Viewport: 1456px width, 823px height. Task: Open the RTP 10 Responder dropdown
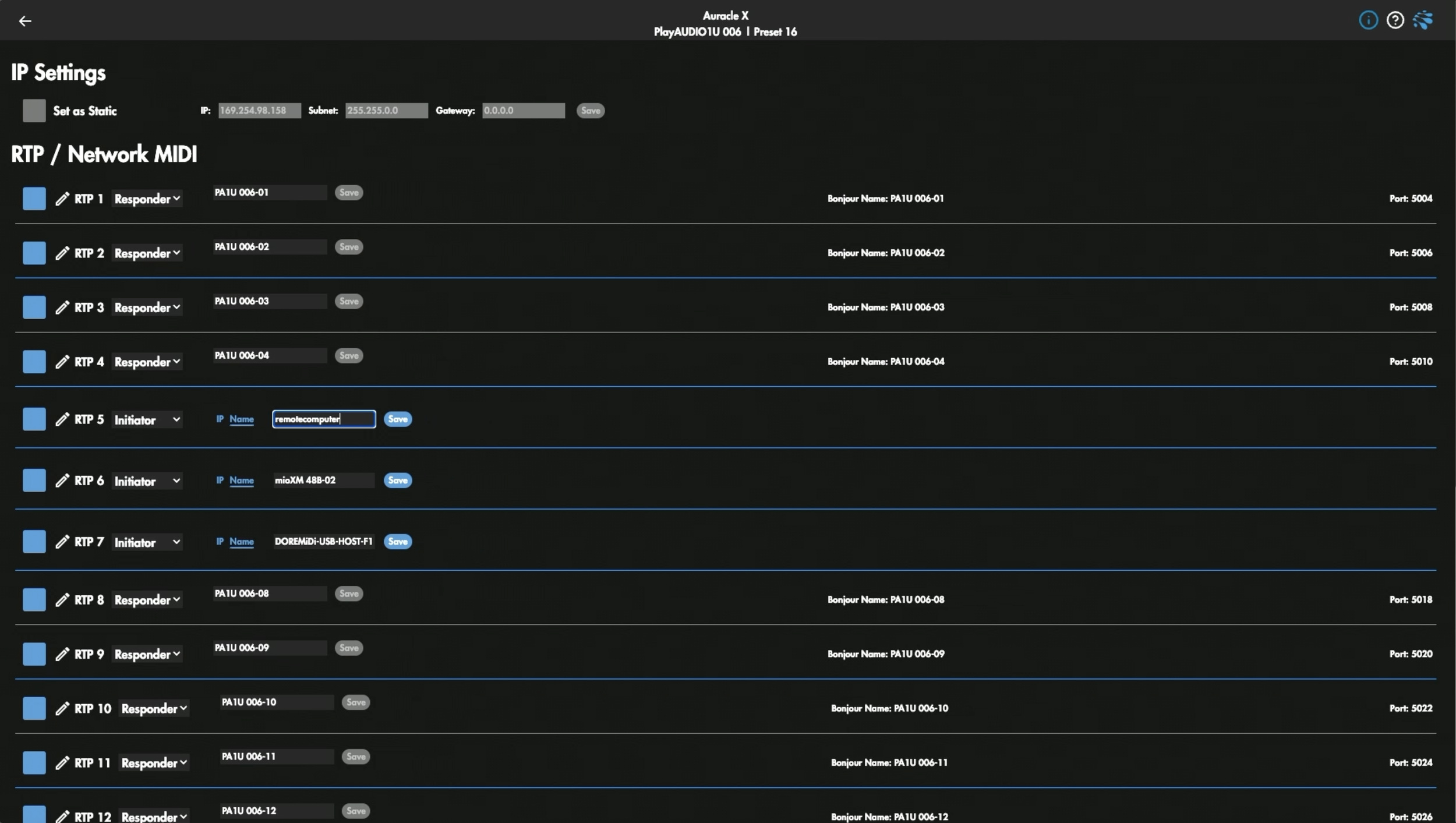[x=154, y=709]
